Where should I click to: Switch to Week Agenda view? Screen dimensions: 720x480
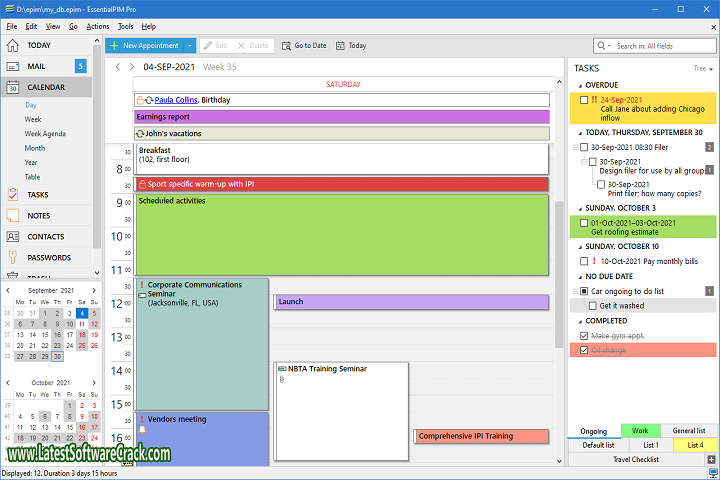[45, 134]
